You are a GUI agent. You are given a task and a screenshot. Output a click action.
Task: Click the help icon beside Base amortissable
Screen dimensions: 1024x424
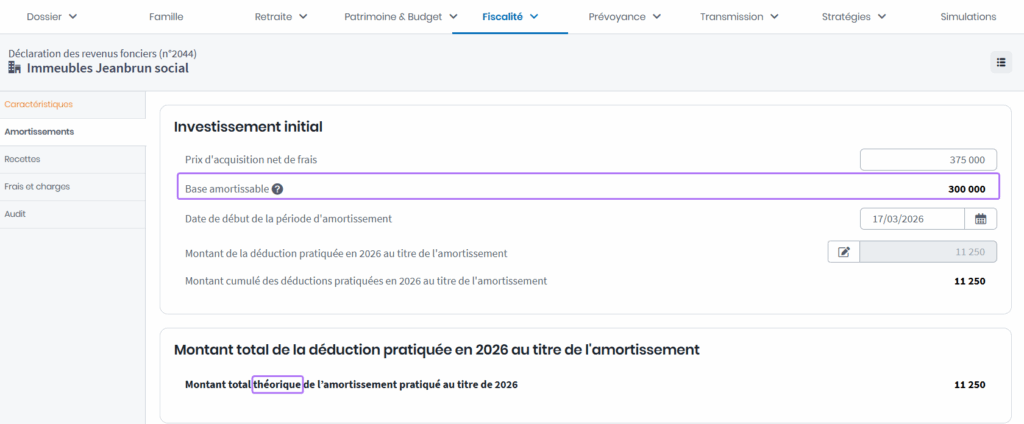277,189
